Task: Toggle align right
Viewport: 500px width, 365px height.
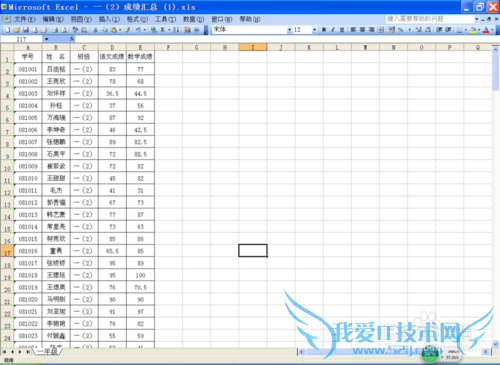Action: point(371,30)
